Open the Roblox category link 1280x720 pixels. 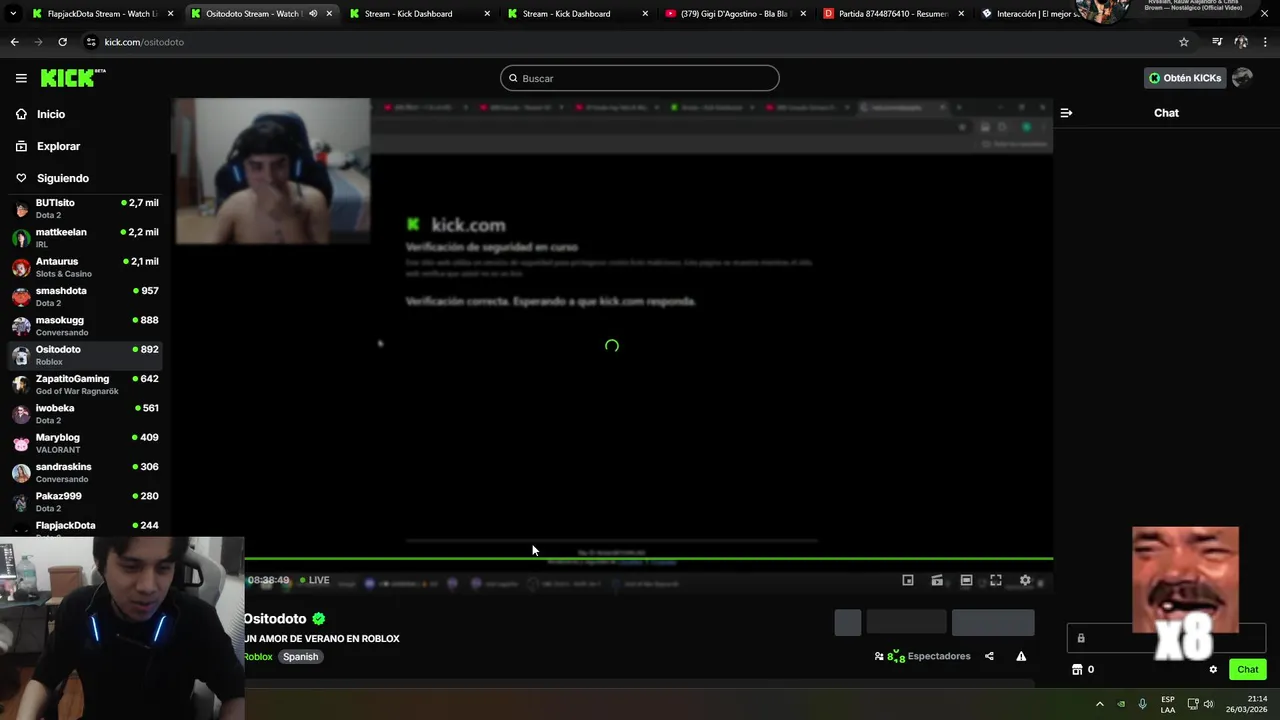click(x=258, y=657)
